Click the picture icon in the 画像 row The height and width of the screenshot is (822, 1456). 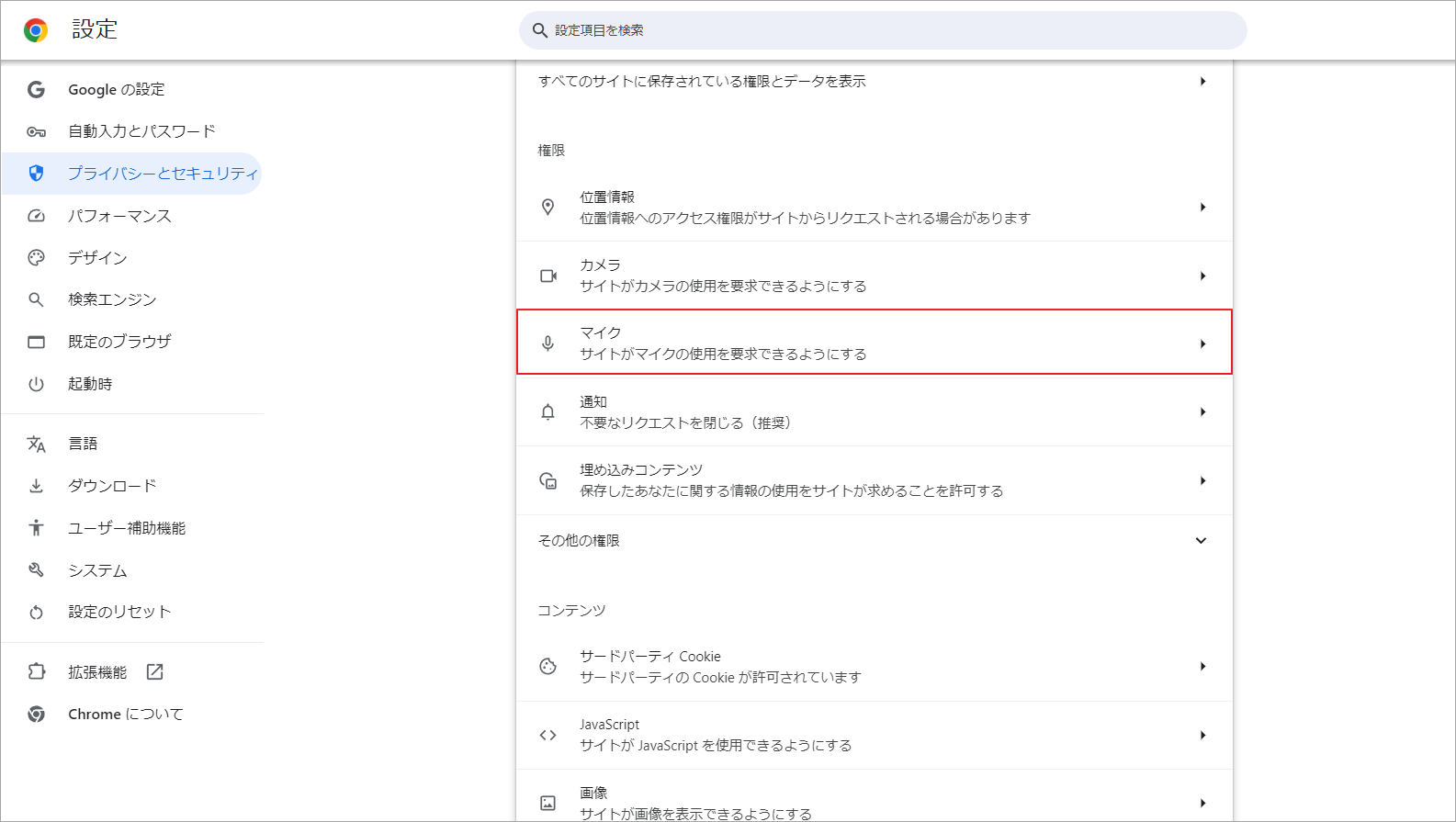pos(547,803)
